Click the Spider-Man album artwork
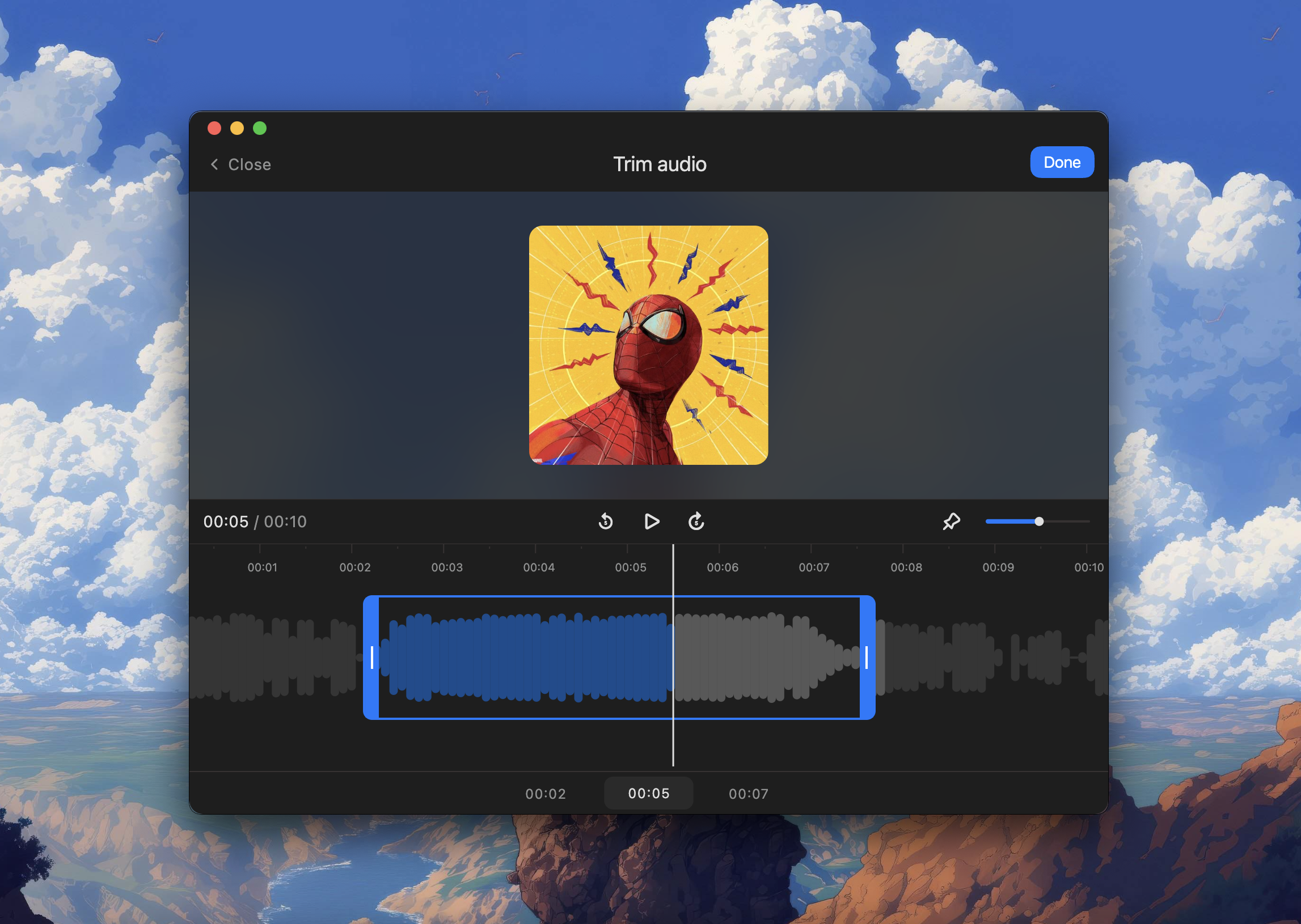The width and height of the screenshot is (1301, 924). [x=648, y=345]
